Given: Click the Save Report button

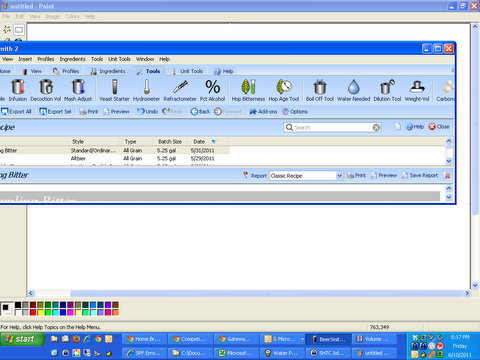Looking at the screenshot, I should click(x=420, y=175).
